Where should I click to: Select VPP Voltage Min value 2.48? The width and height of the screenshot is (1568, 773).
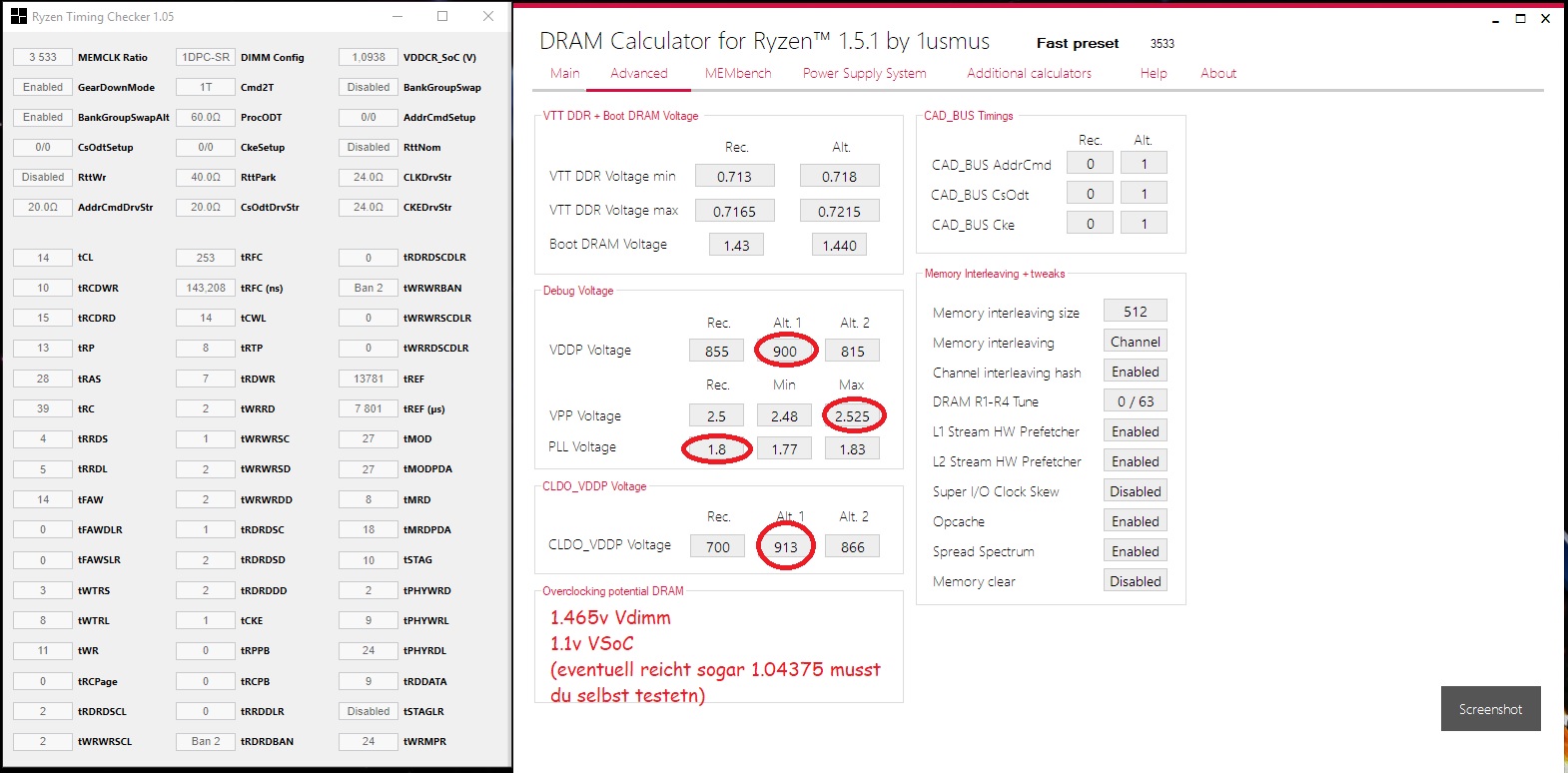click(x=785, y=416)
